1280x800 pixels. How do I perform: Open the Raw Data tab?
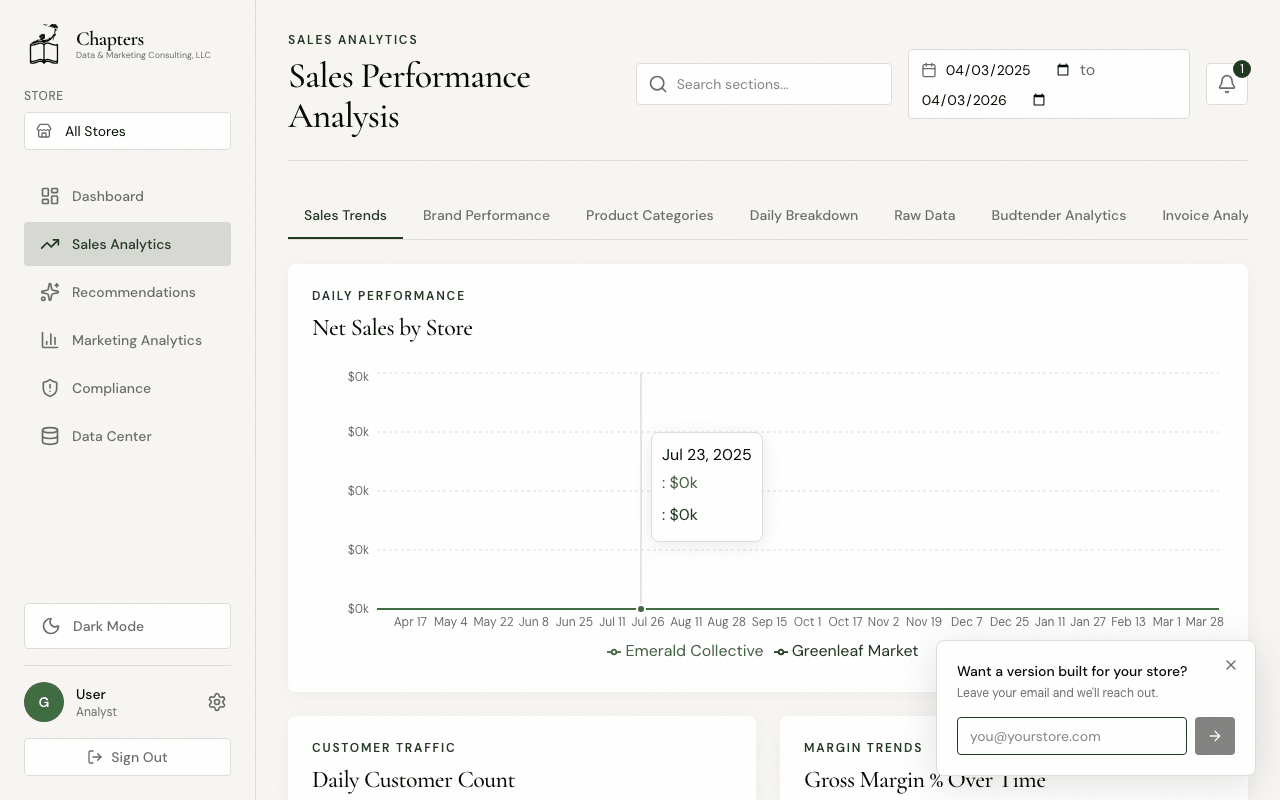924,215
